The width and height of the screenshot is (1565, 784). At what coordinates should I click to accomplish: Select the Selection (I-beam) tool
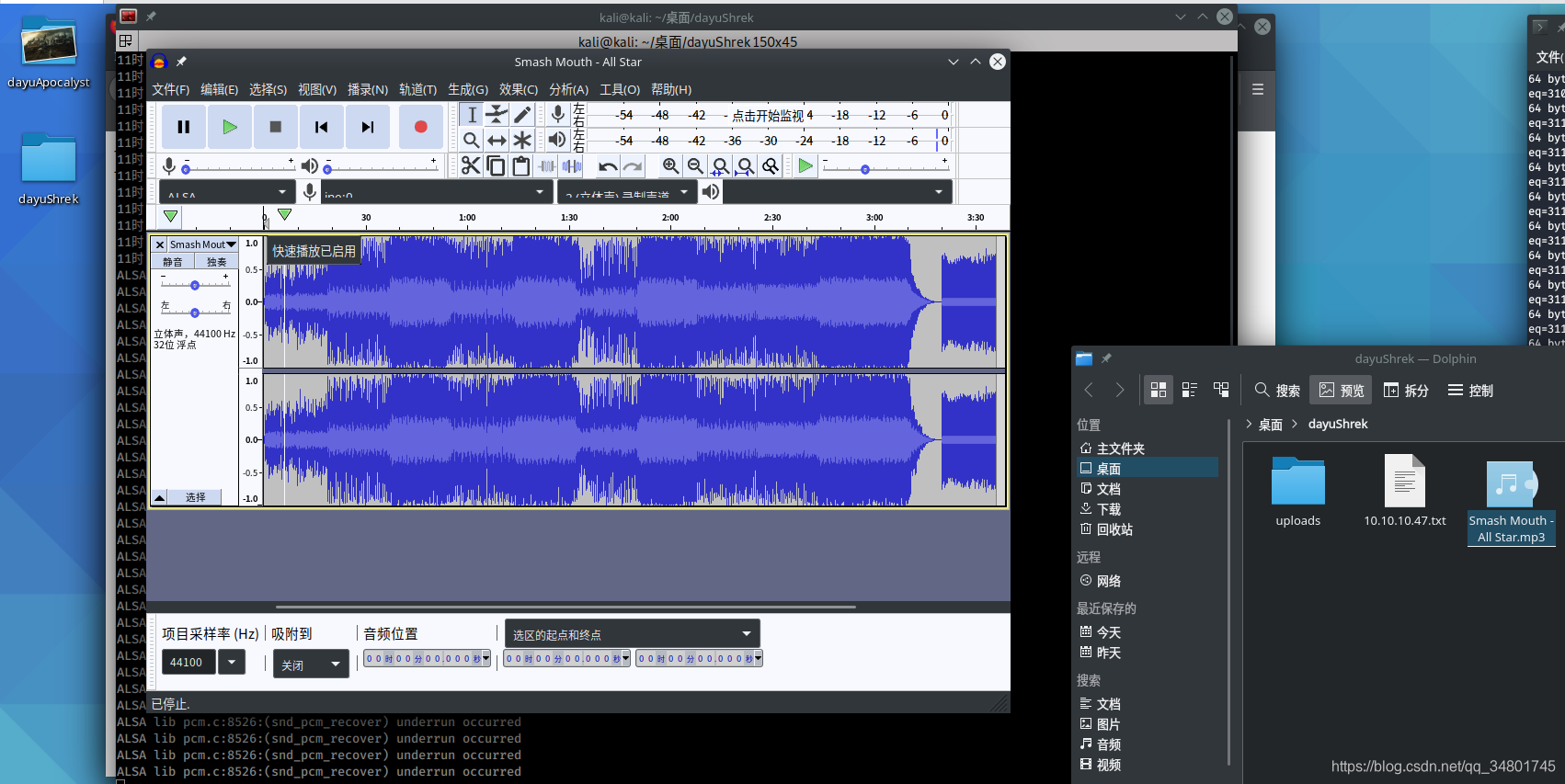(472, 114)
